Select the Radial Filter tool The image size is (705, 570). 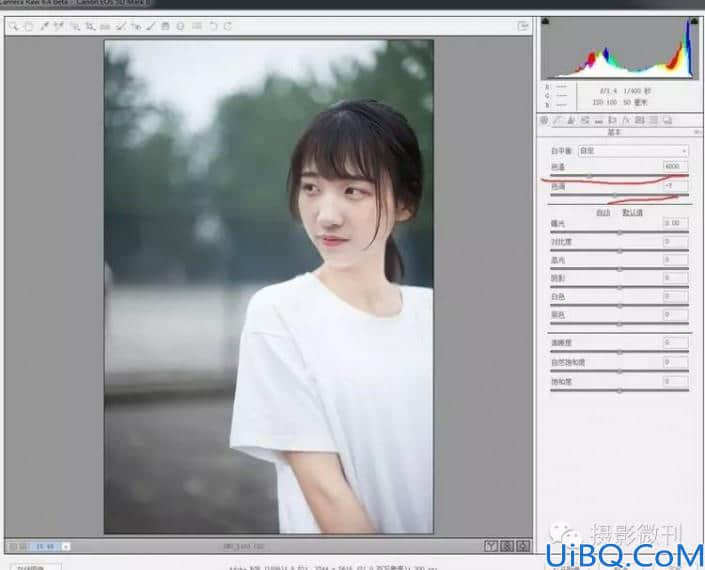pos(180,27)
